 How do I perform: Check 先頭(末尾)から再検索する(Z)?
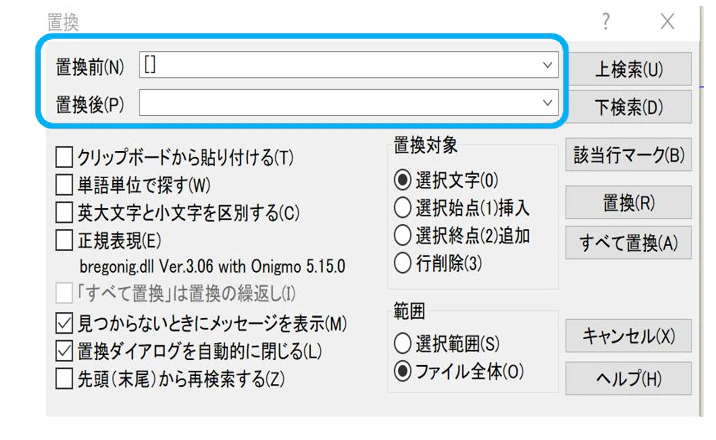64,379
